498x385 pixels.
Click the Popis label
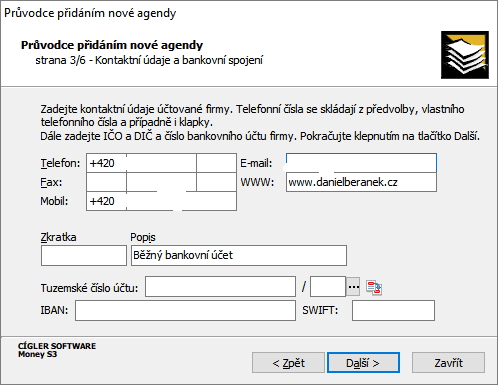click(x=143, y=237)
